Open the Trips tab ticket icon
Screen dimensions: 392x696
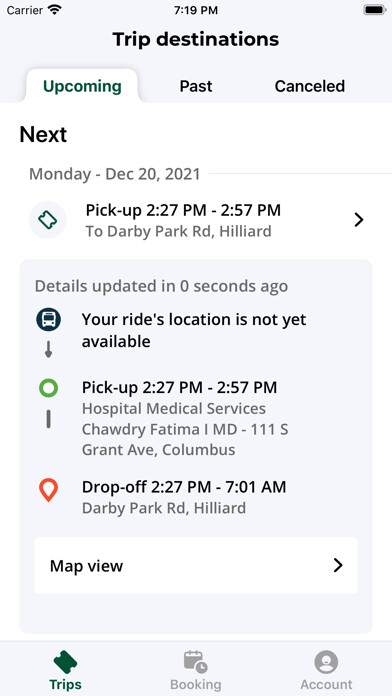tap(65, 662)
